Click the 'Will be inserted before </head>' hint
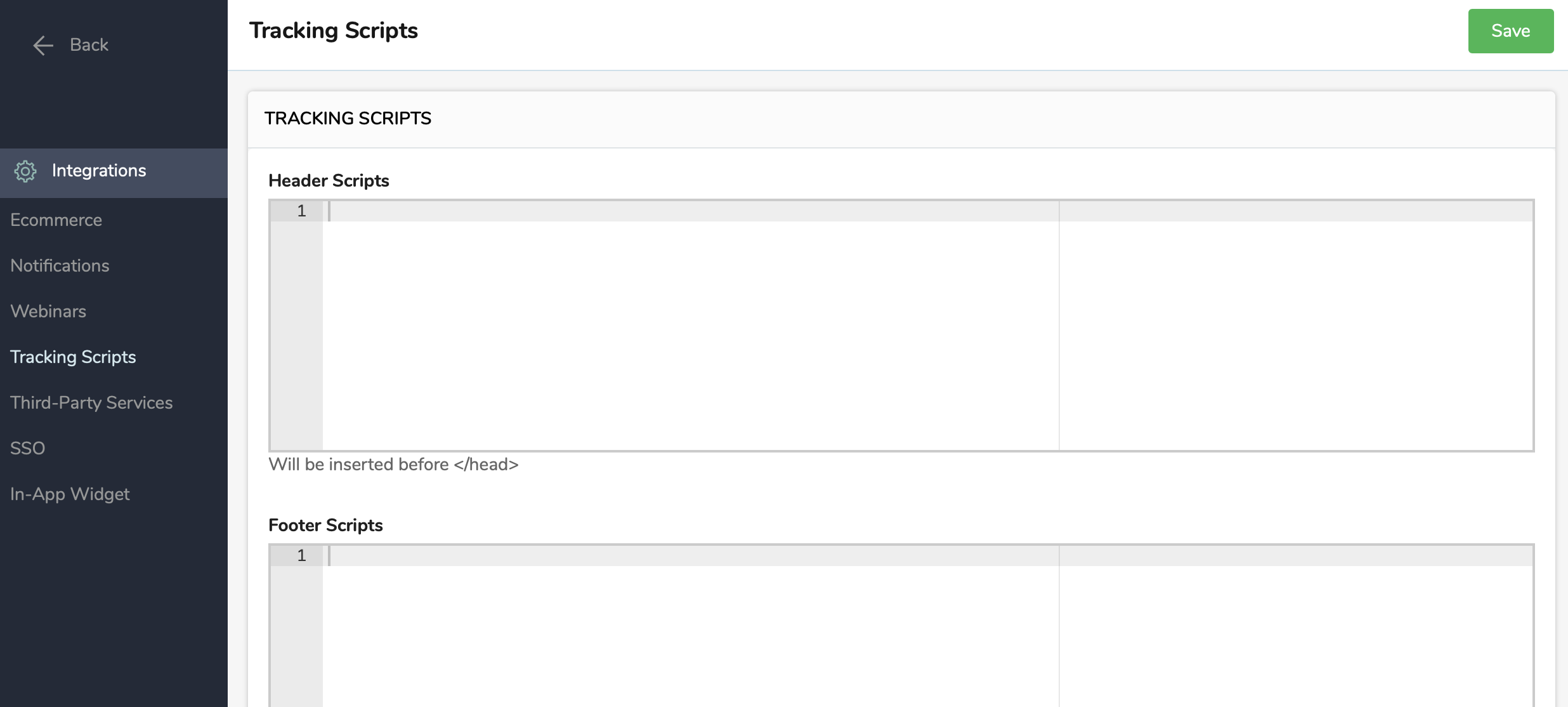1568x707 pixels. [393, 465]
